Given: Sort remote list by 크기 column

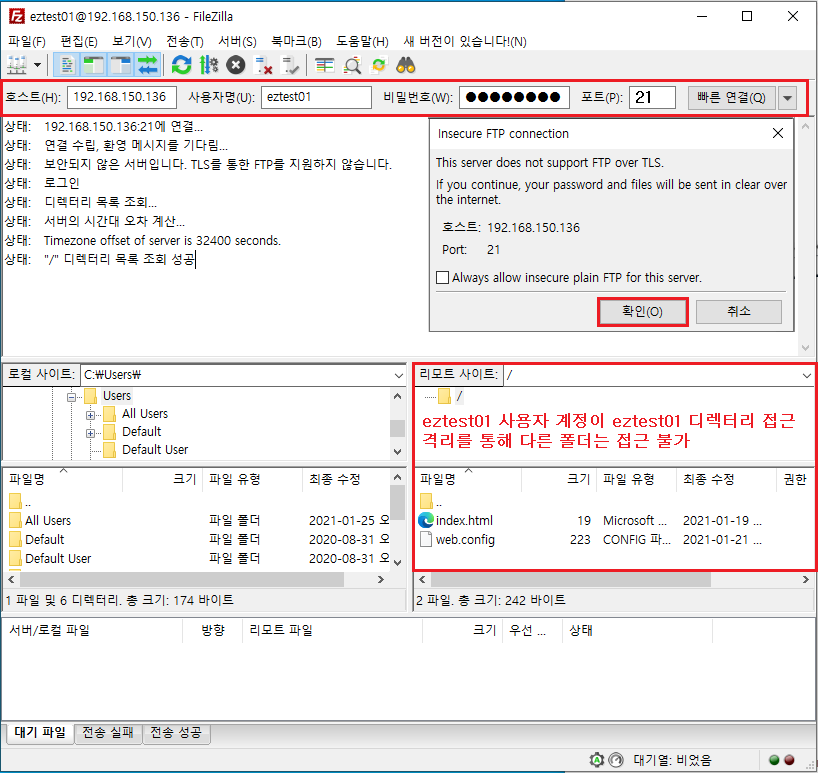Looking at the screenshot, I should (558, 479).
